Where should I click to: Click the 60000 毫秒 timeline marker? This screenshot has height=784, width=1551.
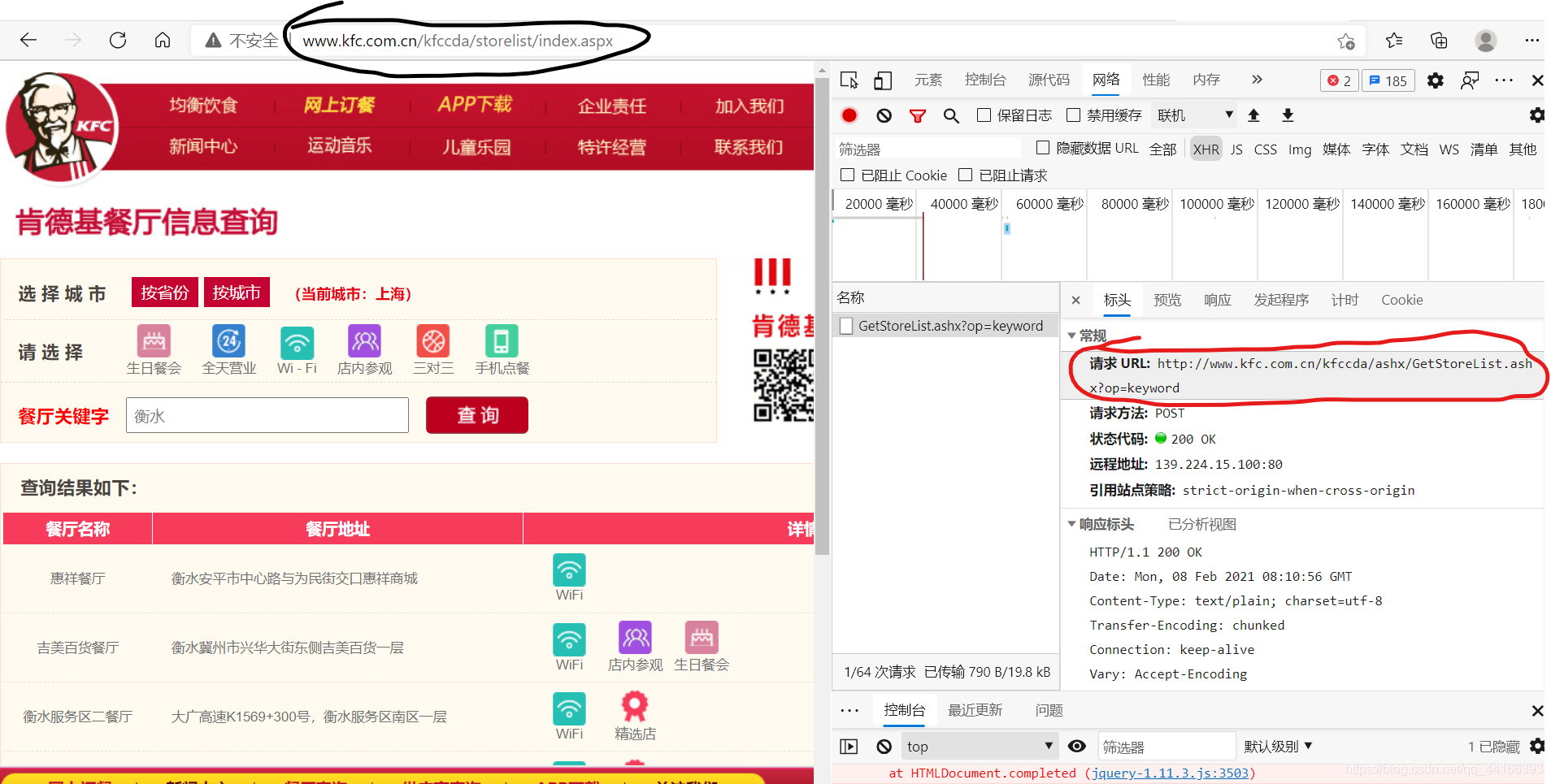pos(1049,204)
